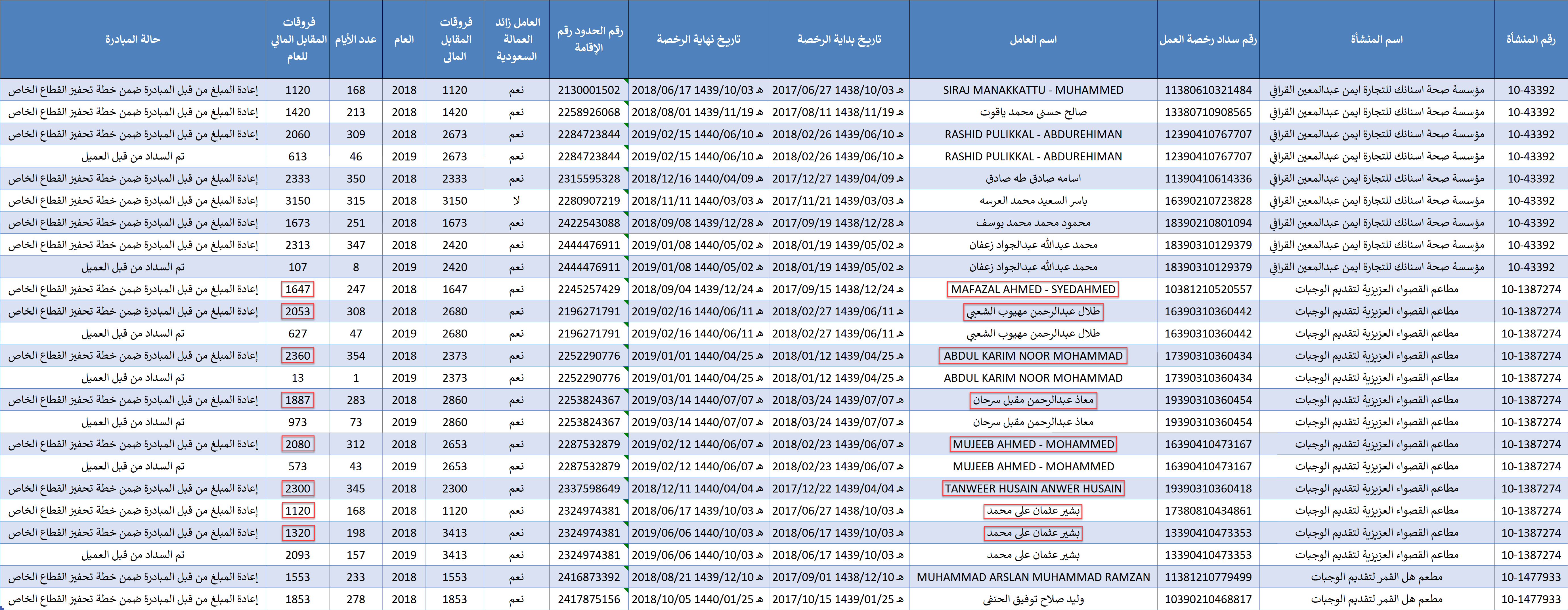
Task: Click the yearly difference value 627
Action: pyautogui.click(x=298, y=334)
